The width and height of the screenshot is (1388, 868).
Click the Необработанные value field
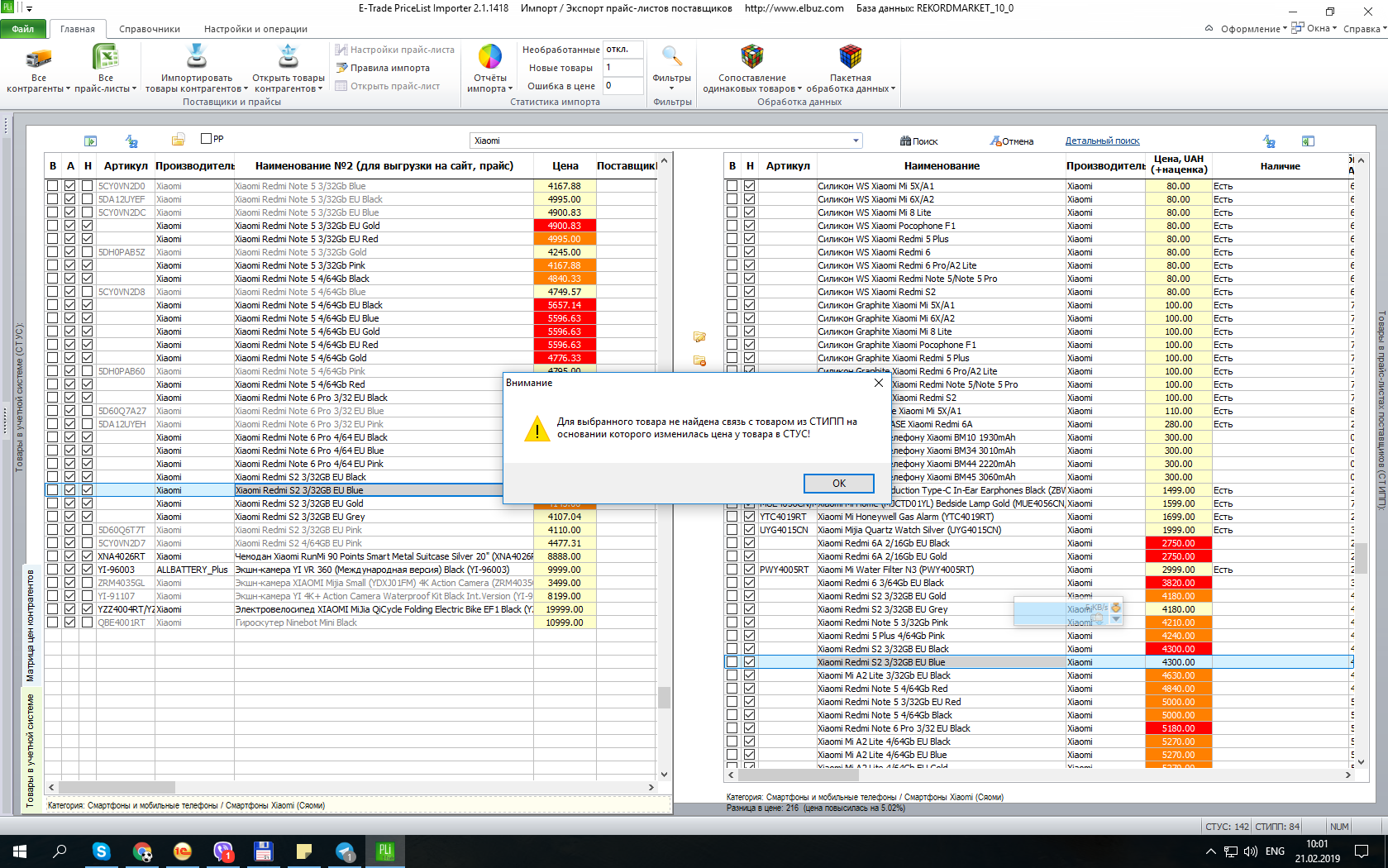coord(623,50)
